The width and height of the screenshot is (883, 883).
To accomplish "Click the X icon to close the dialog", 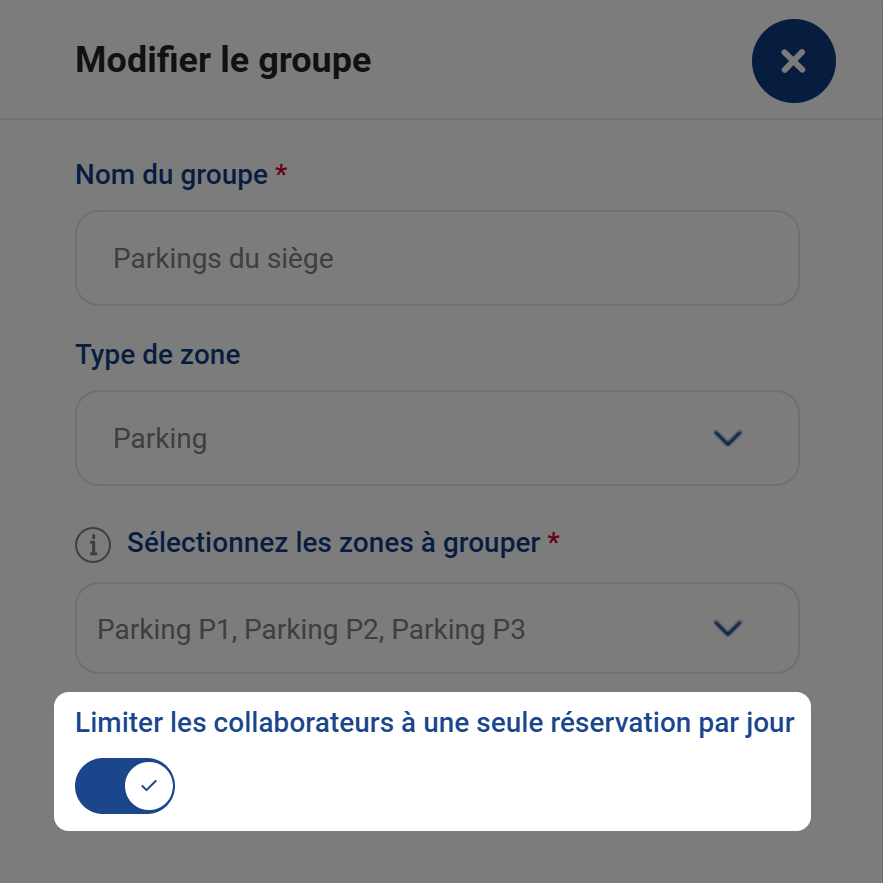I will coord(793,61).
